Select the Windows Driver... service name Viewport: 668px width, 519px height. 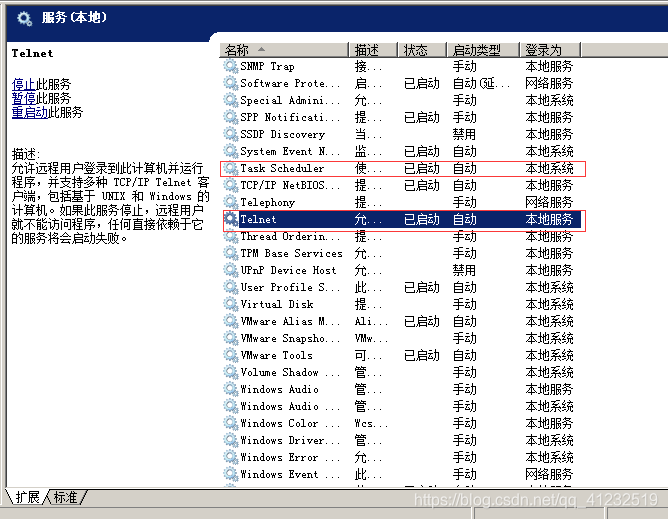290,441
